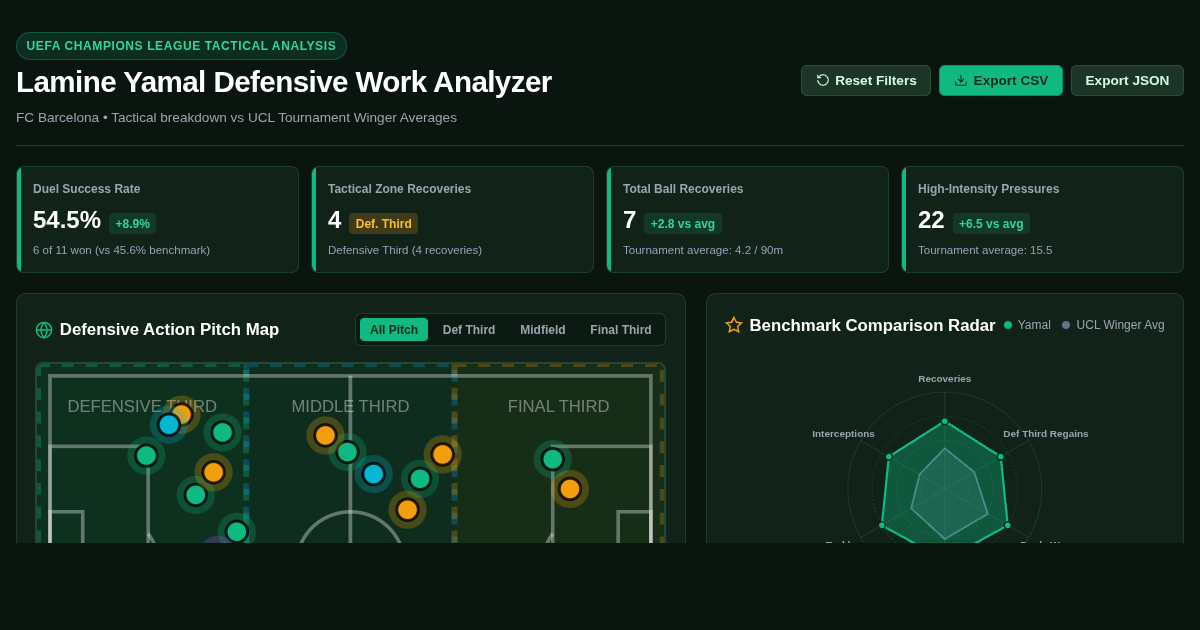Click "Defensive Third (4 recoveries)" note
Viewport: 1200px width, 630px height.
point(405,250)
